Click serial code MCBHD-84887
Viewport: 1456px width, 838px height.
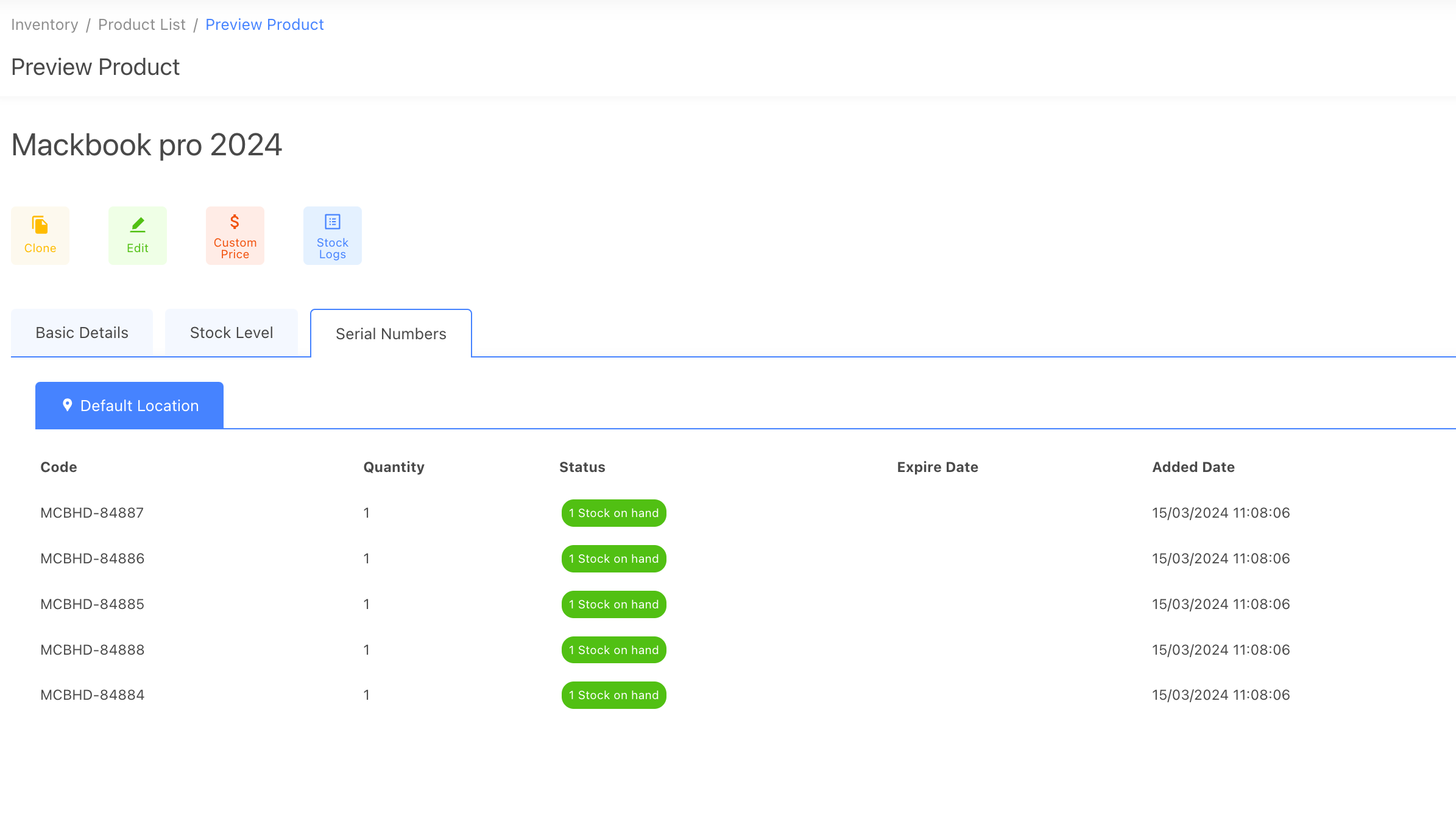point(92,513)
